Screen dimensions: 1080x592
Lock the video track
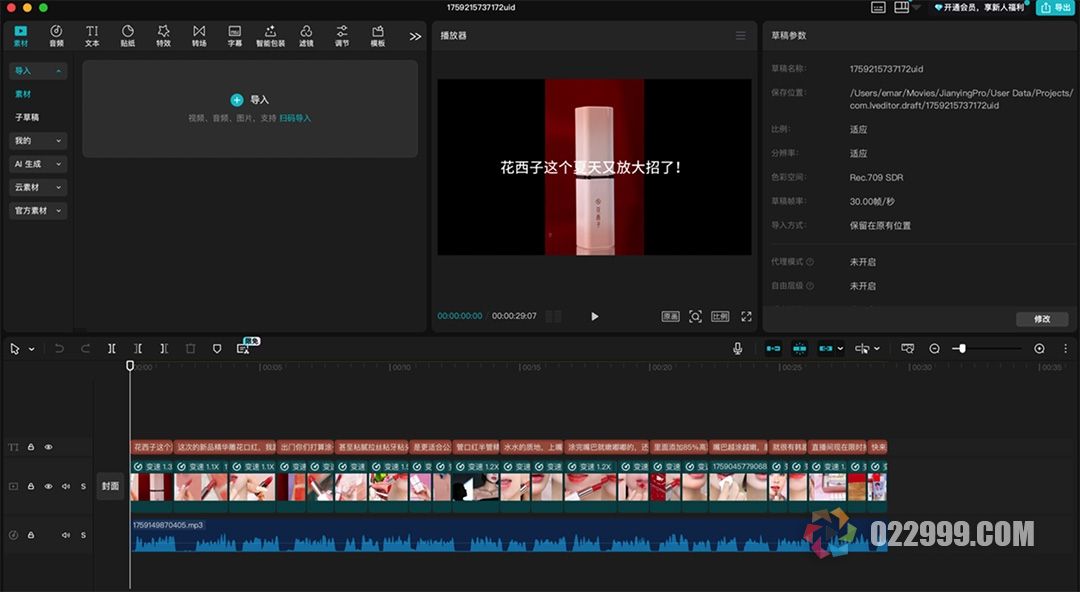31,487
